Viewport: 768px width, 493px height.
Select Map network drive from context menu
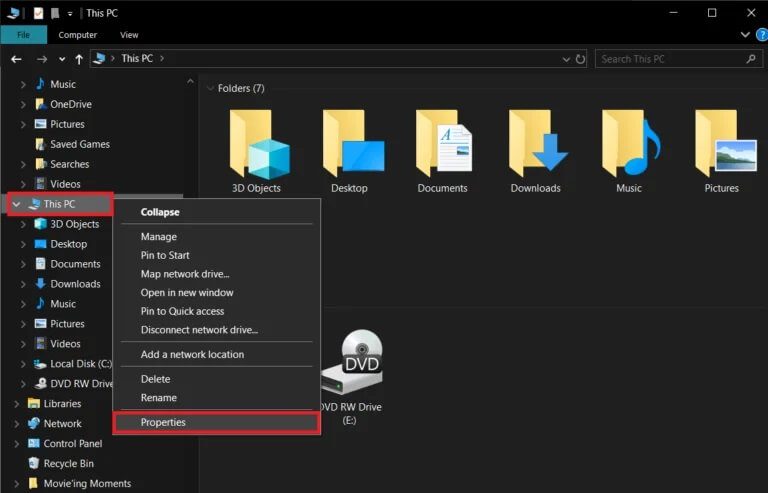pyautogui.click(x=185, y=274)
